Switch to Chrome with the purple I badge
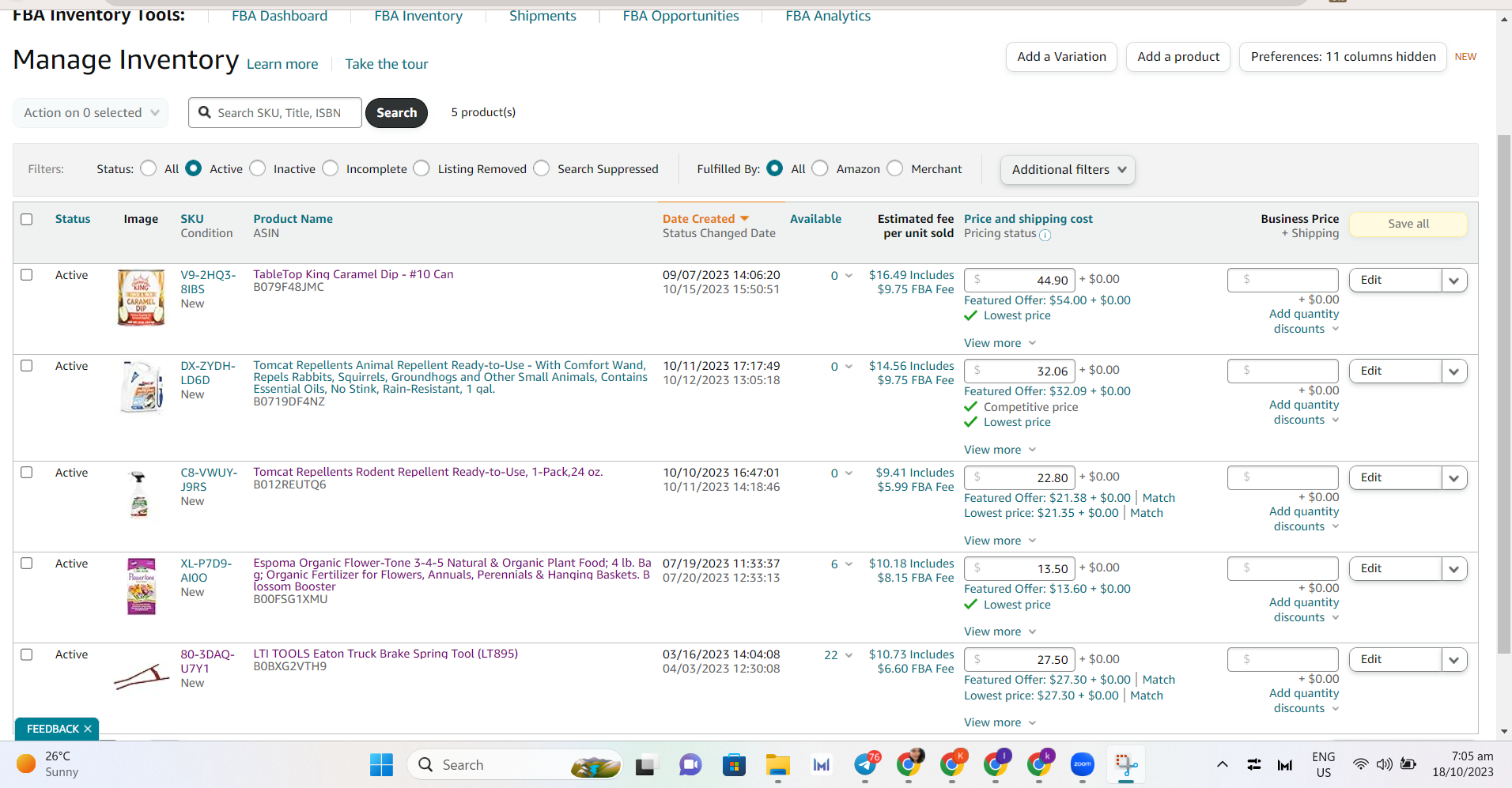 coord(997,764)
